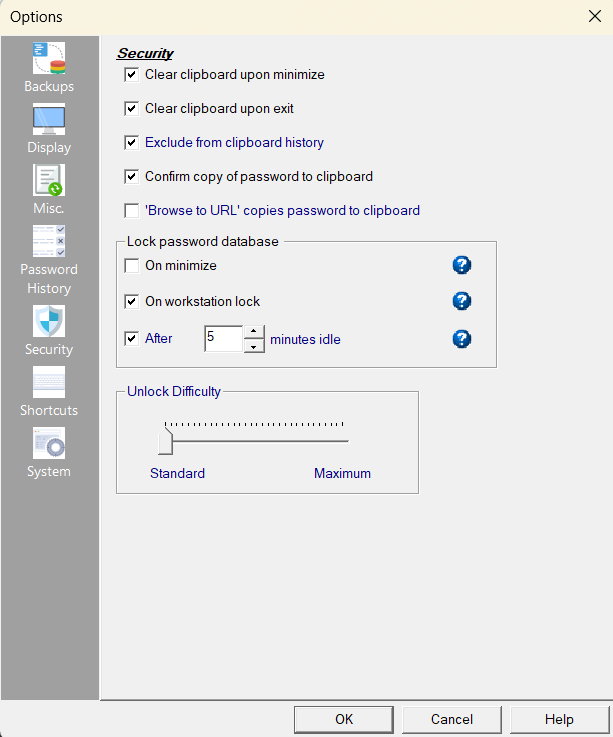
Task: Show help for minutes idle lock
Action: coord(462,339)
